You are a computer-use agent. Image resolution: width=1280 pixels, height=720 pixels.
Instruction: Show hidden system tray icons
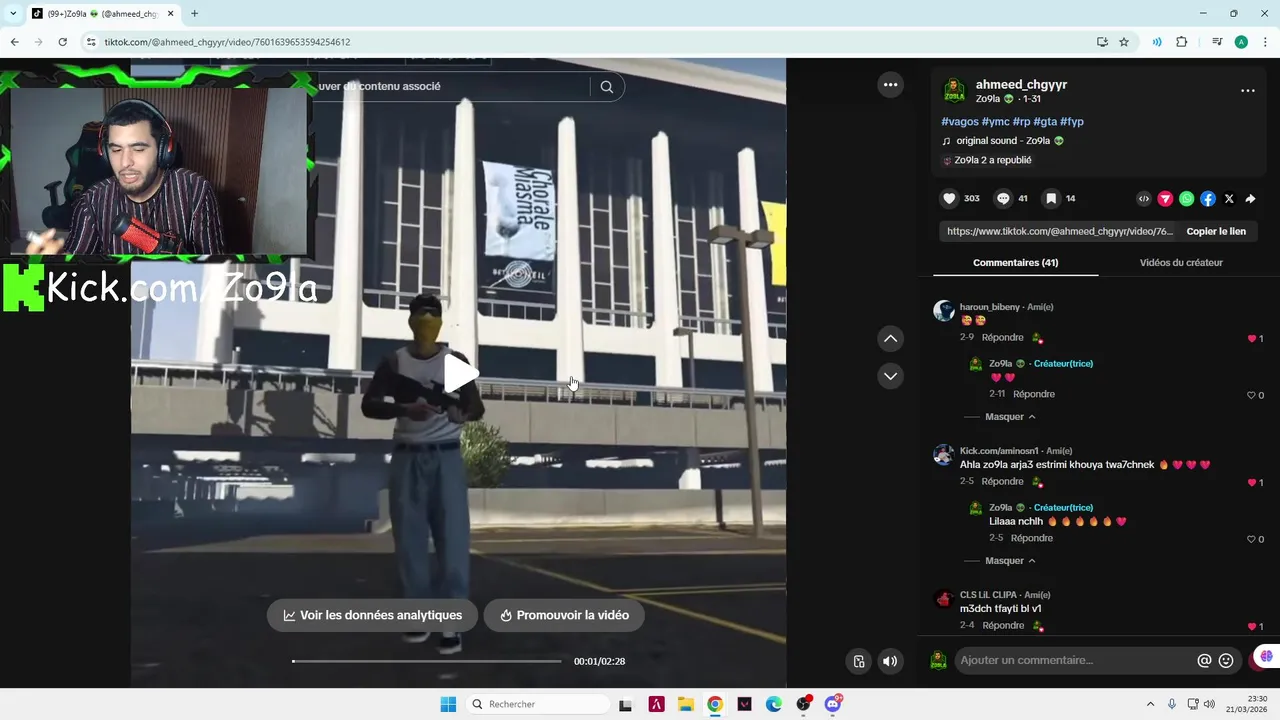tap(1150, 704)
